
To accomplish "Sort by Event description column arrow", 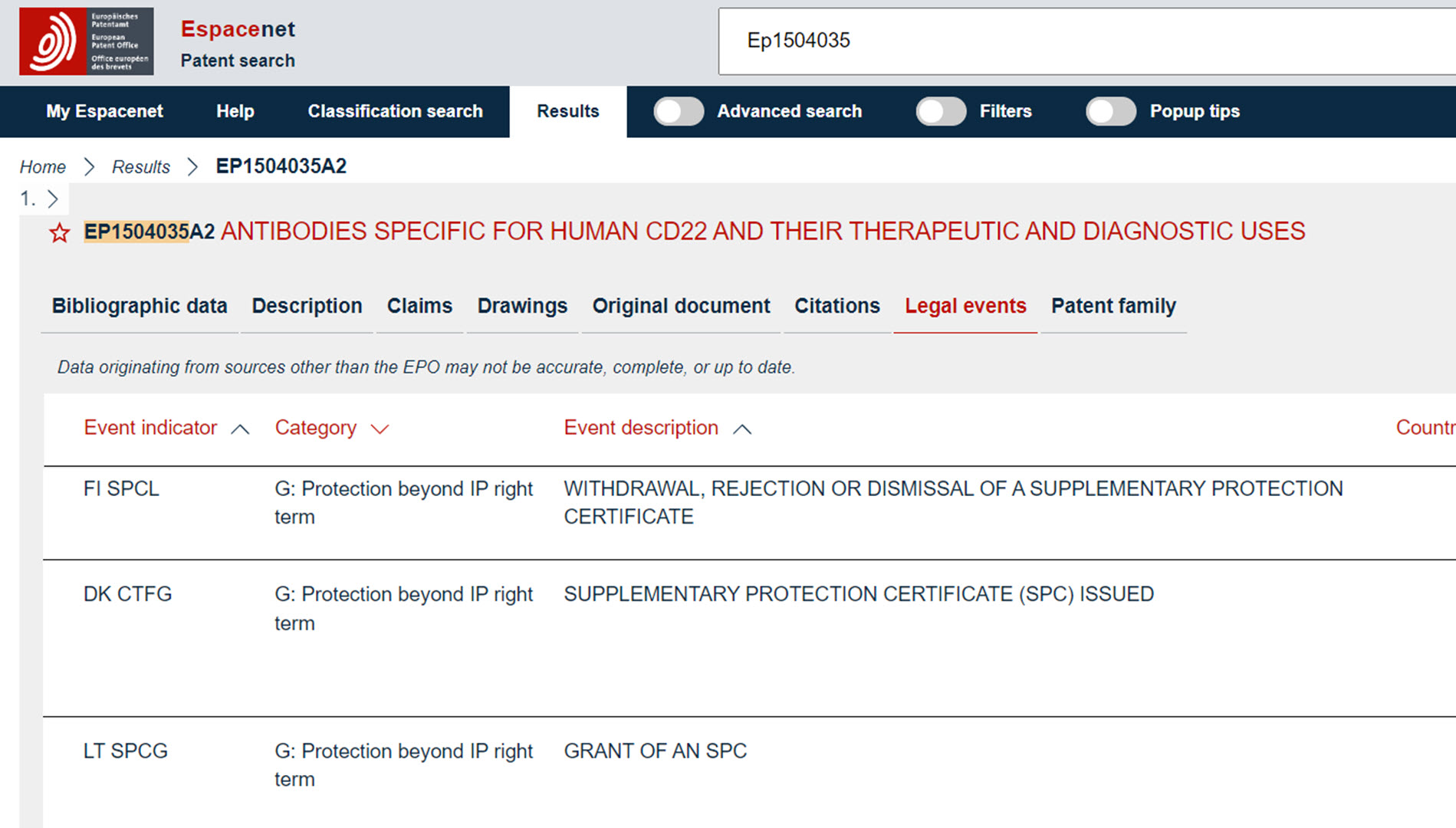I will (x=741, y=429).
